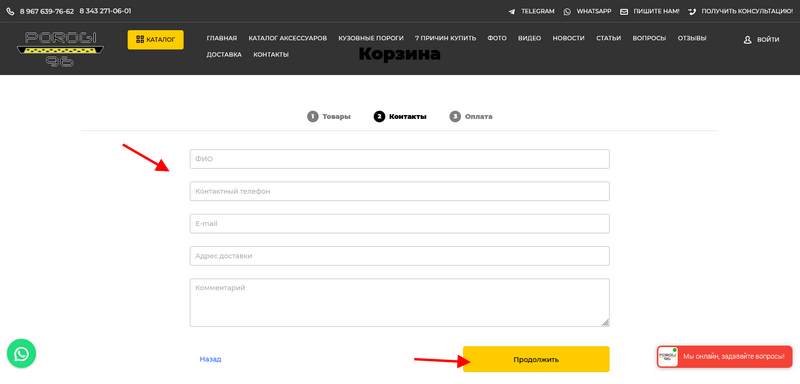This screenshot has height=384, width=800.
Task: Open the Мы онлайн chat widget
Action: [x=724, y=357]
